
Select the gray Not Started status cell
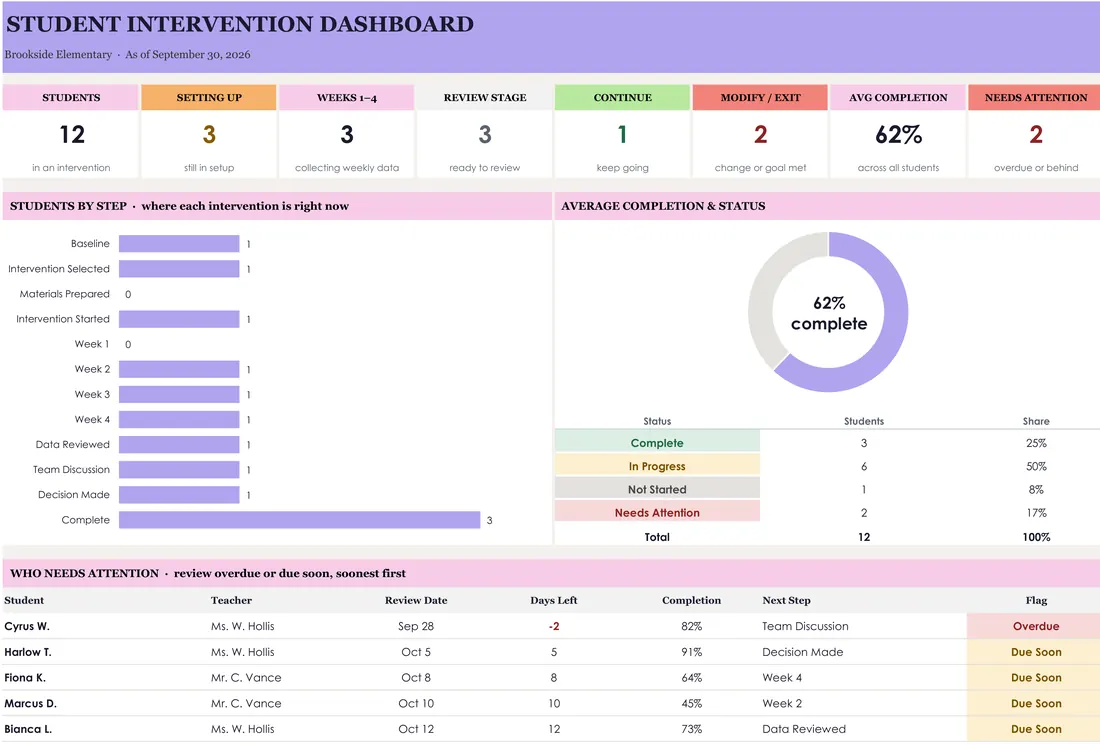[657, 489]
